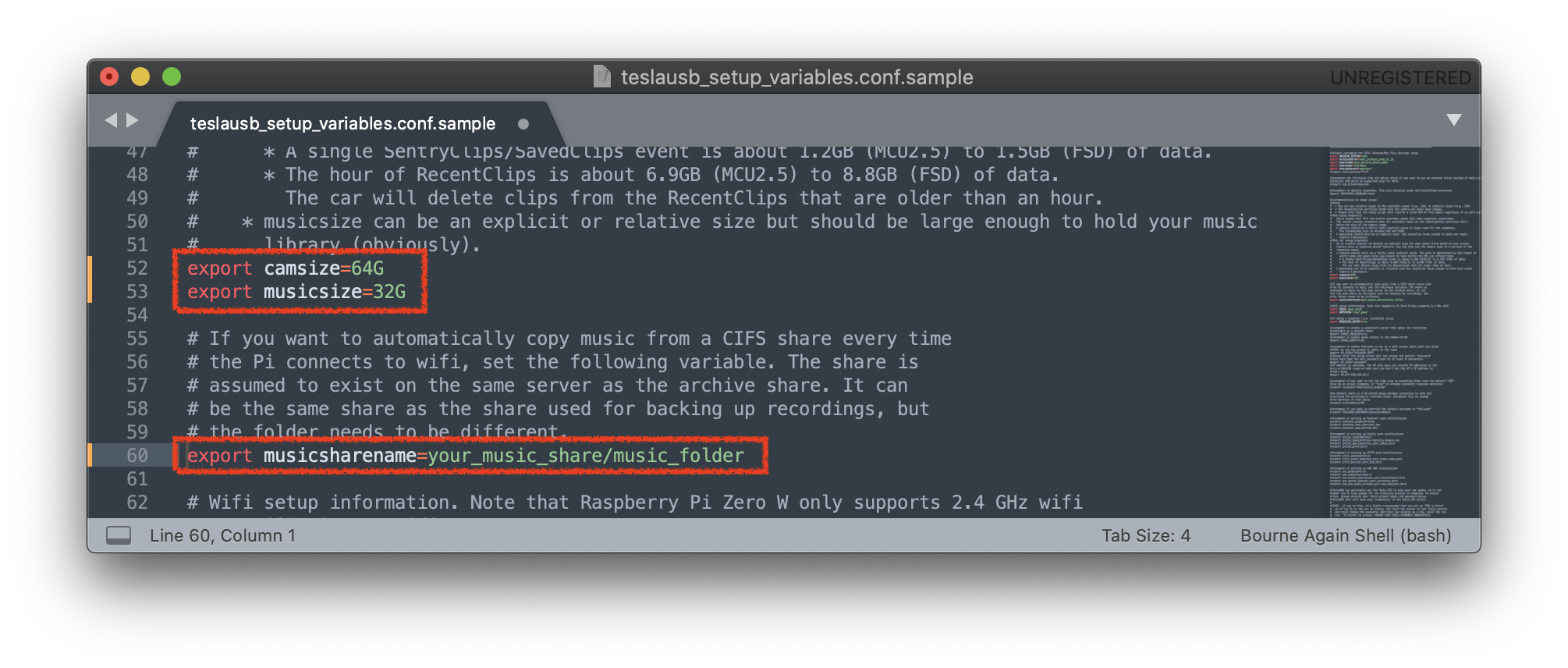Place cursor in export camsize=64G line
Image resolution: width=1568 pixels, height=668 pixels.
(286, 268)
